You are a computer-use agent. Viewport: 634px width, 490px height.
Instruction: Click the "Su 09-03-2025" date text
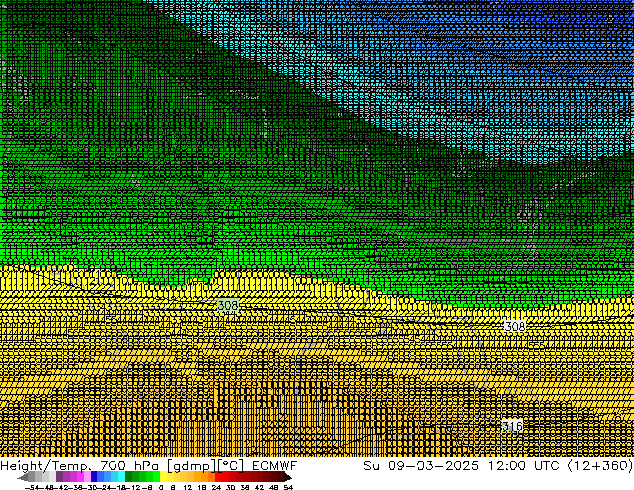(x=421, y=466)
